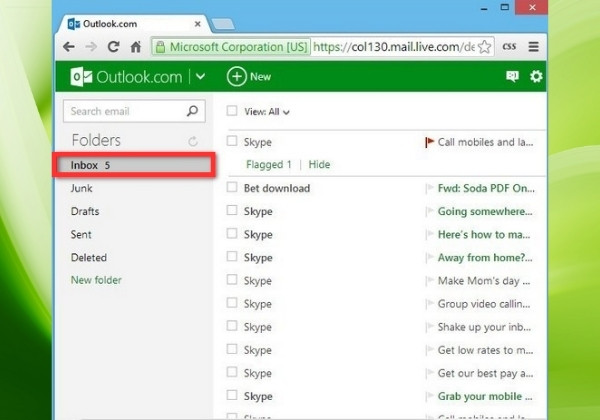Screen dimensions: 600x420
Task: Click the Outlook.com logo
Action: coord(127,77)
